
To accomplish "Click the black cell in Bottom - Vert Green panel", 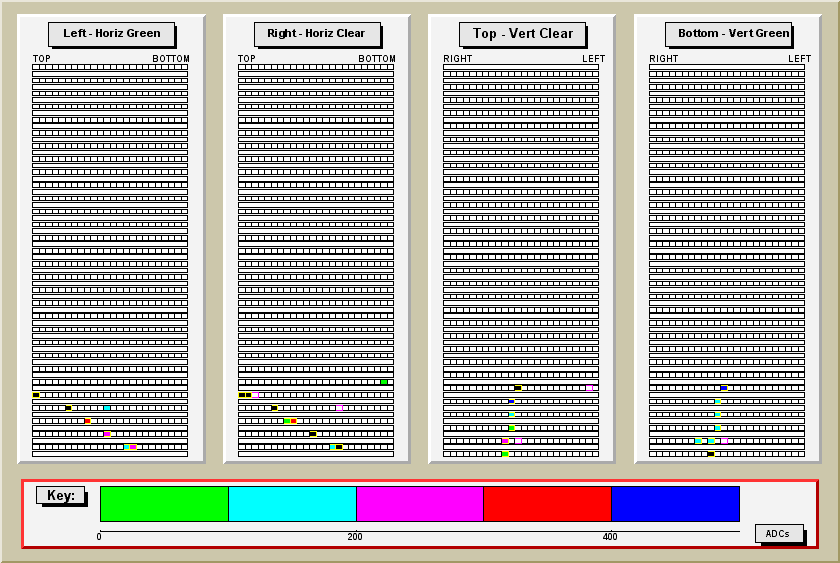I will pyautogui.click(x=711, y=454).
